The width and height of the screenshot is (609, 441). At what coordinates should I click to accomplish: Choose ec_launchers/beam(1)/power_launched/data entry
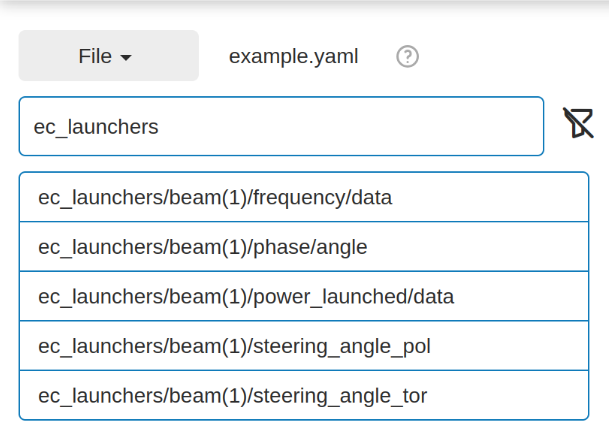[304, 296]
